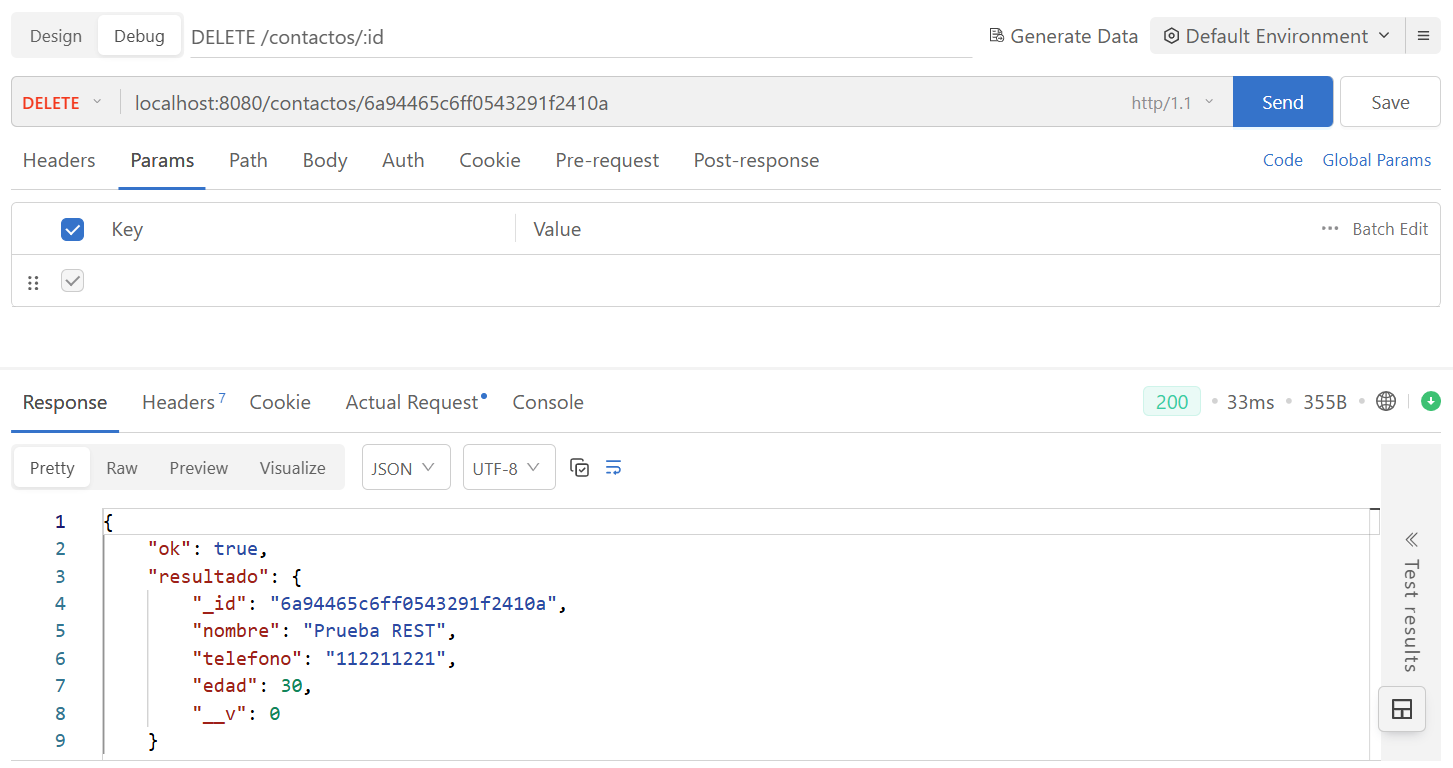
Task: Select the Pretty view
Action: click(x=52, y=467)
